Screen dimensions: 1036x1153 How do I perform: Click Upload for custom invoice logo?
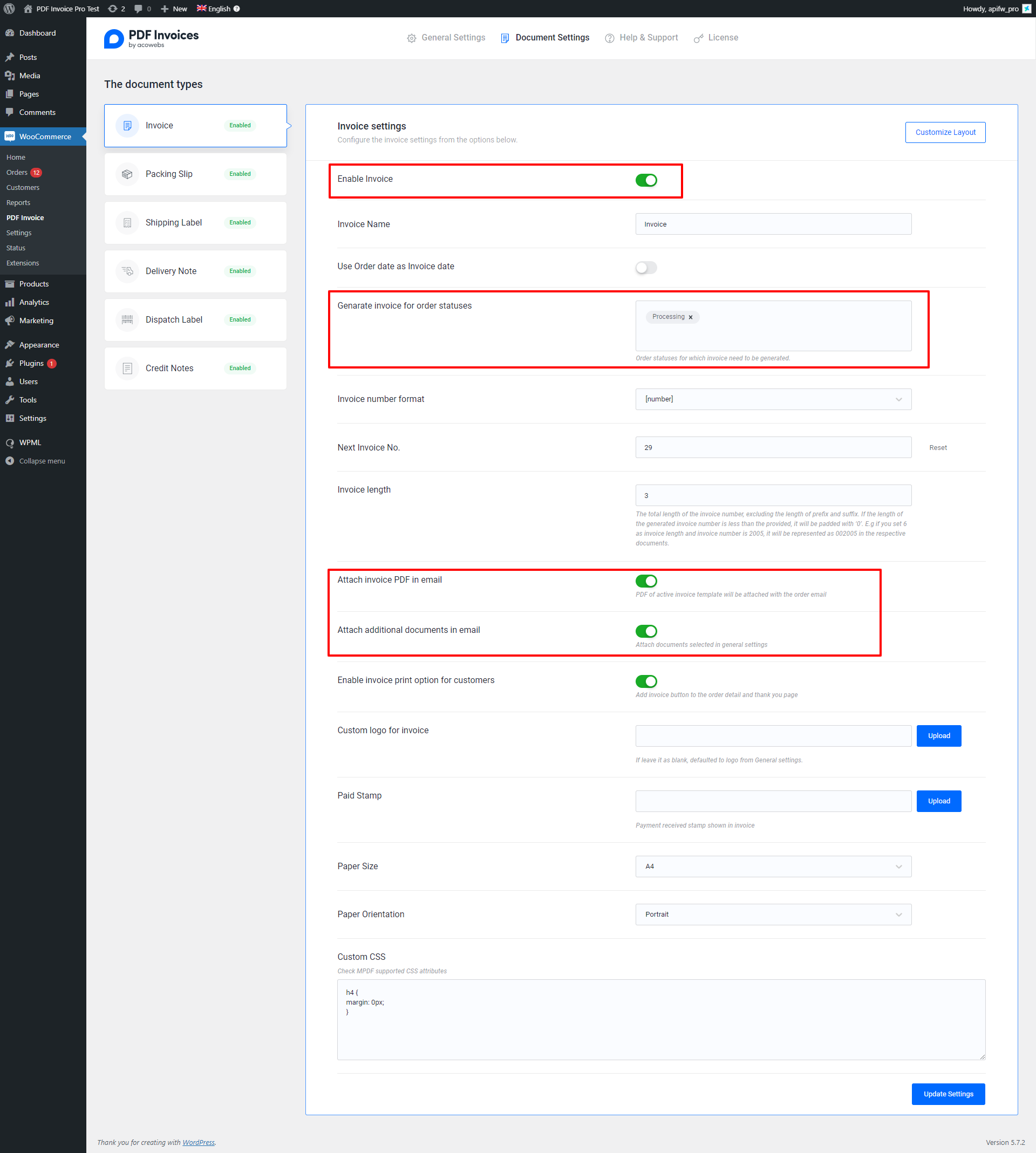(939, 736)
